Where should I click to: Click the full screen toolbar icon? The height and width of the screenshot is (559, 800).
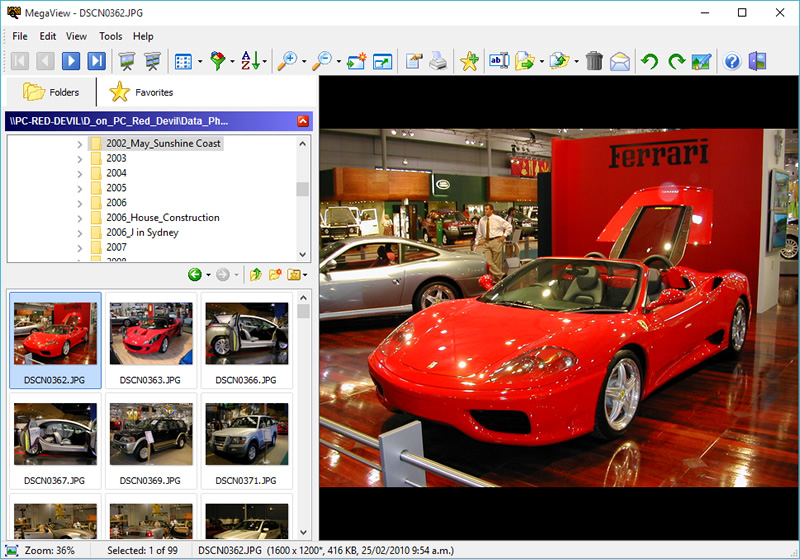click(x=382, y=62)
